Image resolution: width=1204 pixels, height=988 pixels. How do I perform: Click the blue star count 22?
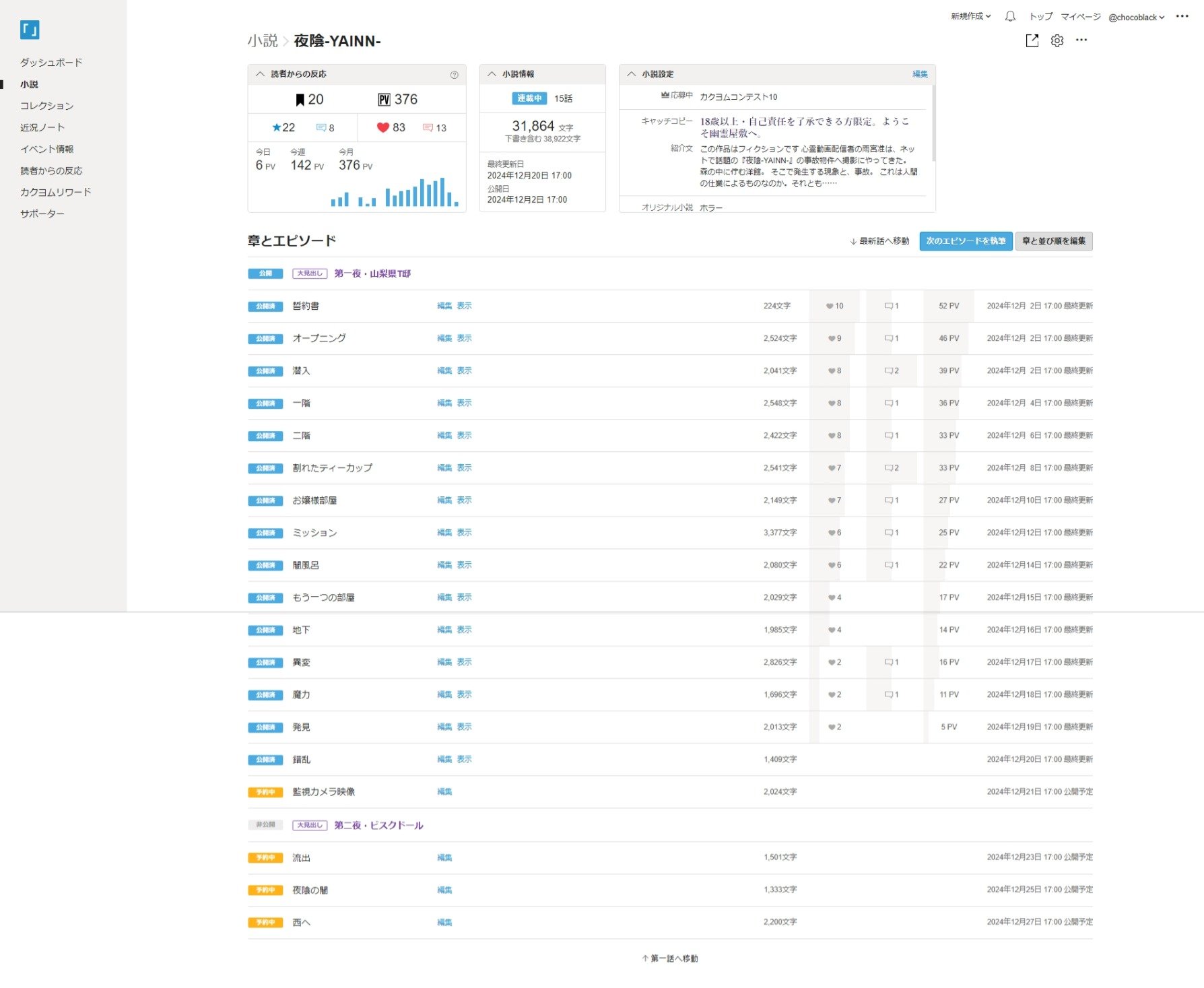pos(283,128)
